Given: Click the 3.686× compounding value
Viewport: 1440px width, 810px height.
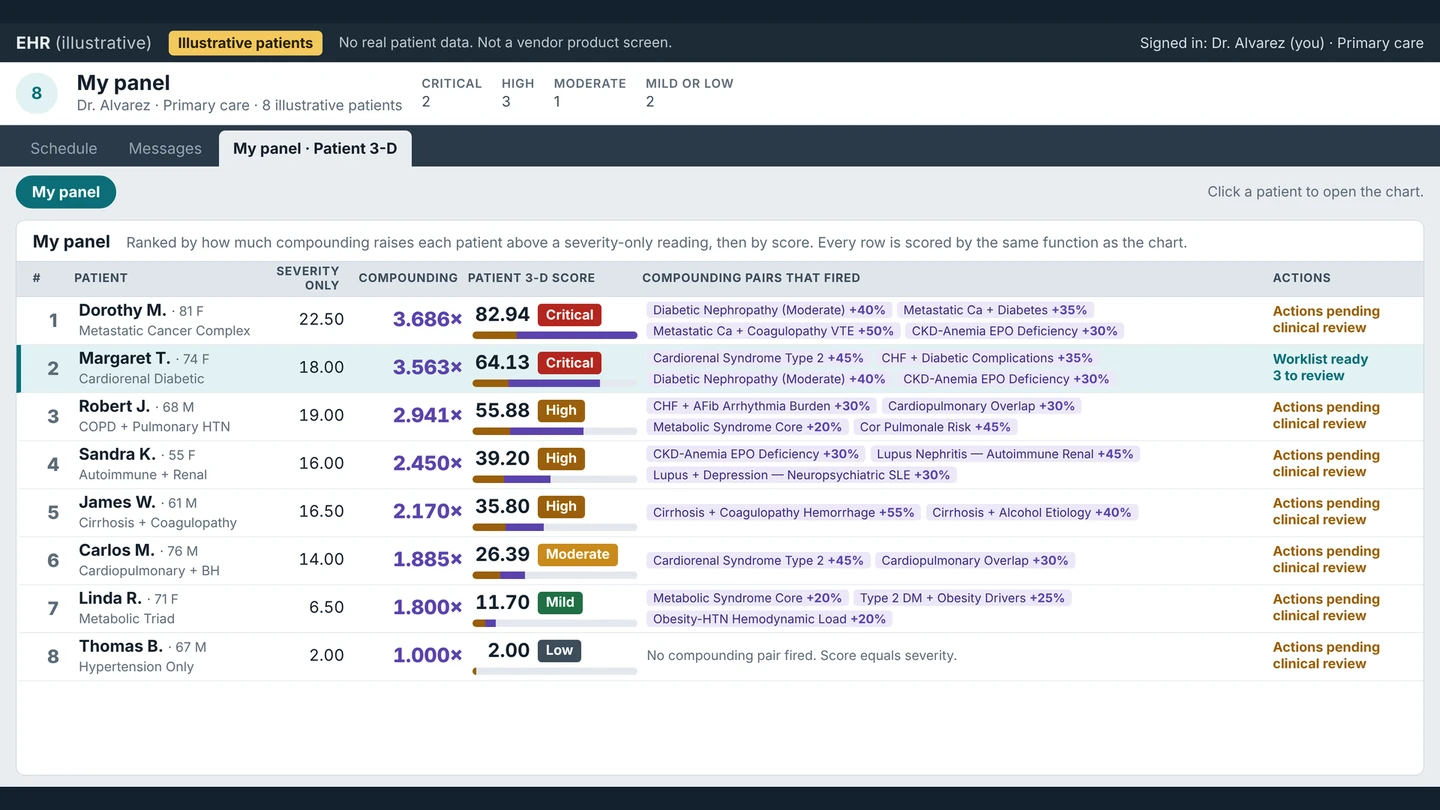Looking at the screenshot, I should (x=427, y=319).
